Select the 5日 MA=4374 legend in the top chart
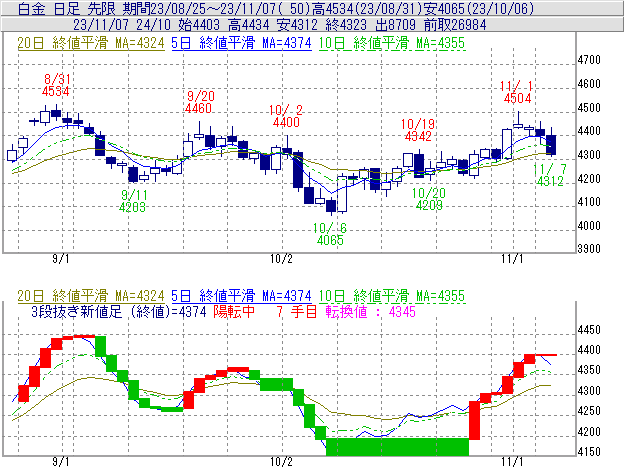 click(241, 43)
